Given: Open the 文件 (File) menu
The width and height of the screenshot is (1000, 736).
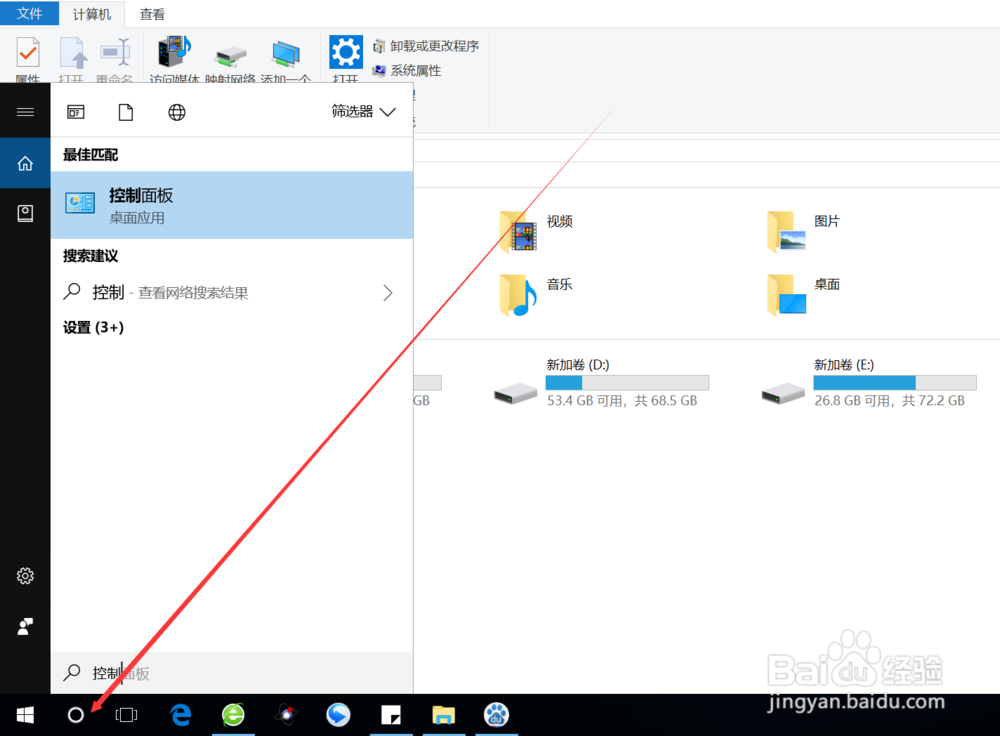Looking at the screenshot, I should (30, 14).
